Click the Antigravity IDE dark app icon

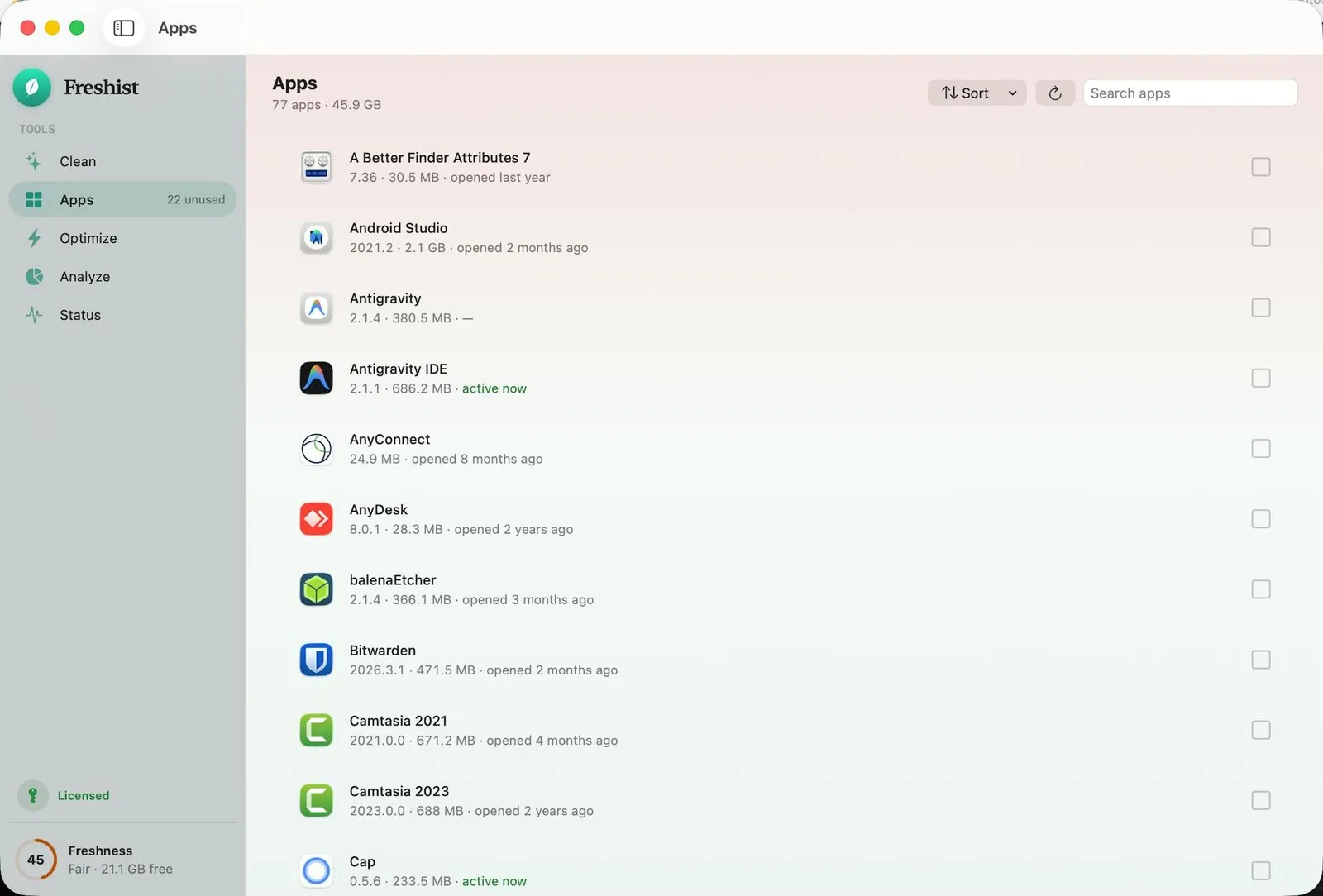(x=316, y=378)
